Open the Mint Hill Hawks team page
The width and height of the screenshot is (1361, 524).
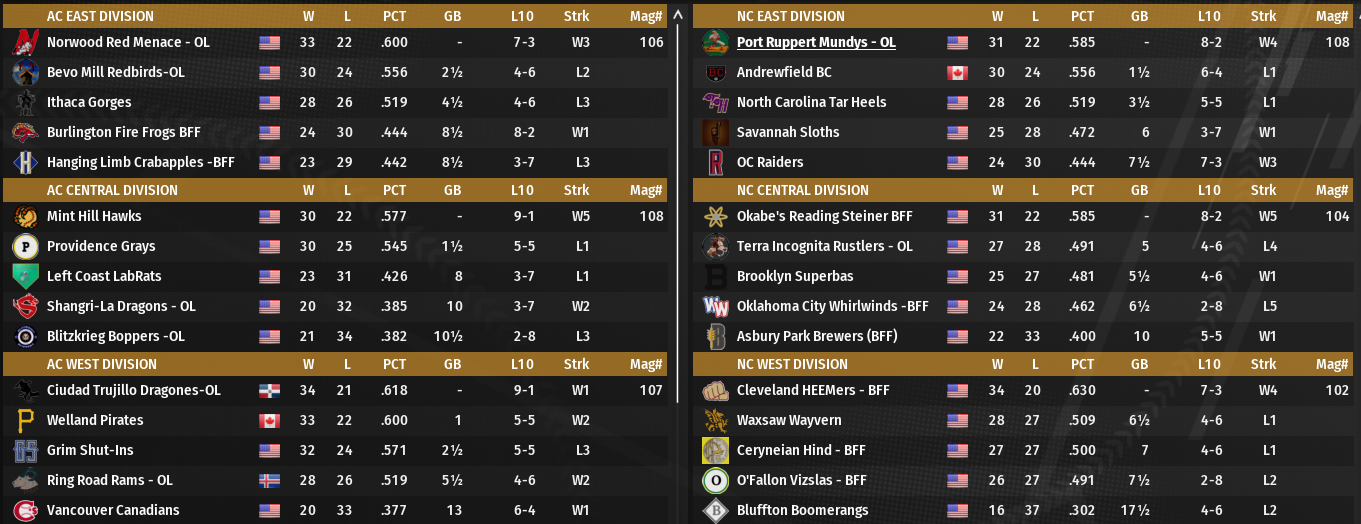click(x=94, y=217)
